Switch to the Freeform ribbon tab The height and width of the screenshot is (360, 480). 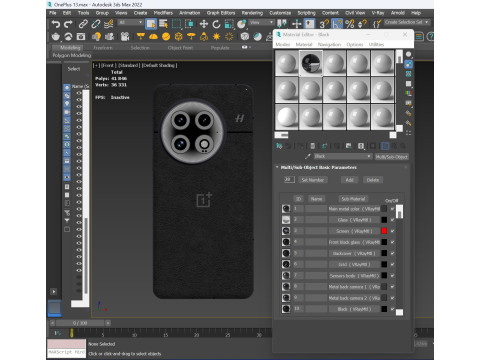click(x=103, y=48)
